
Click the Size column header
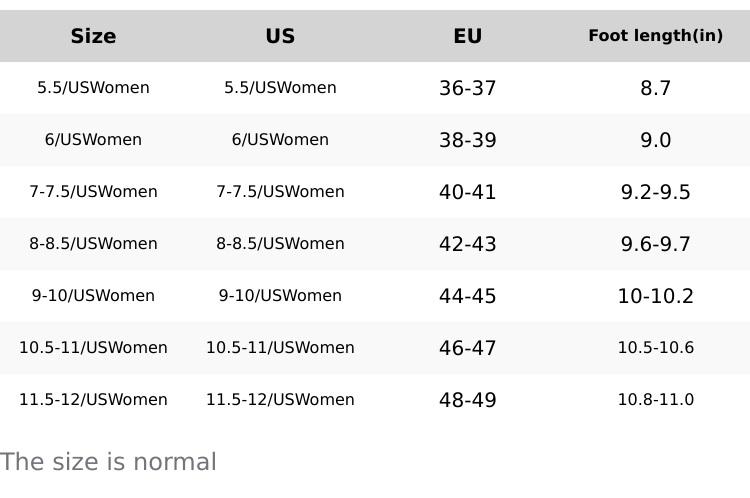coord(93,36)
